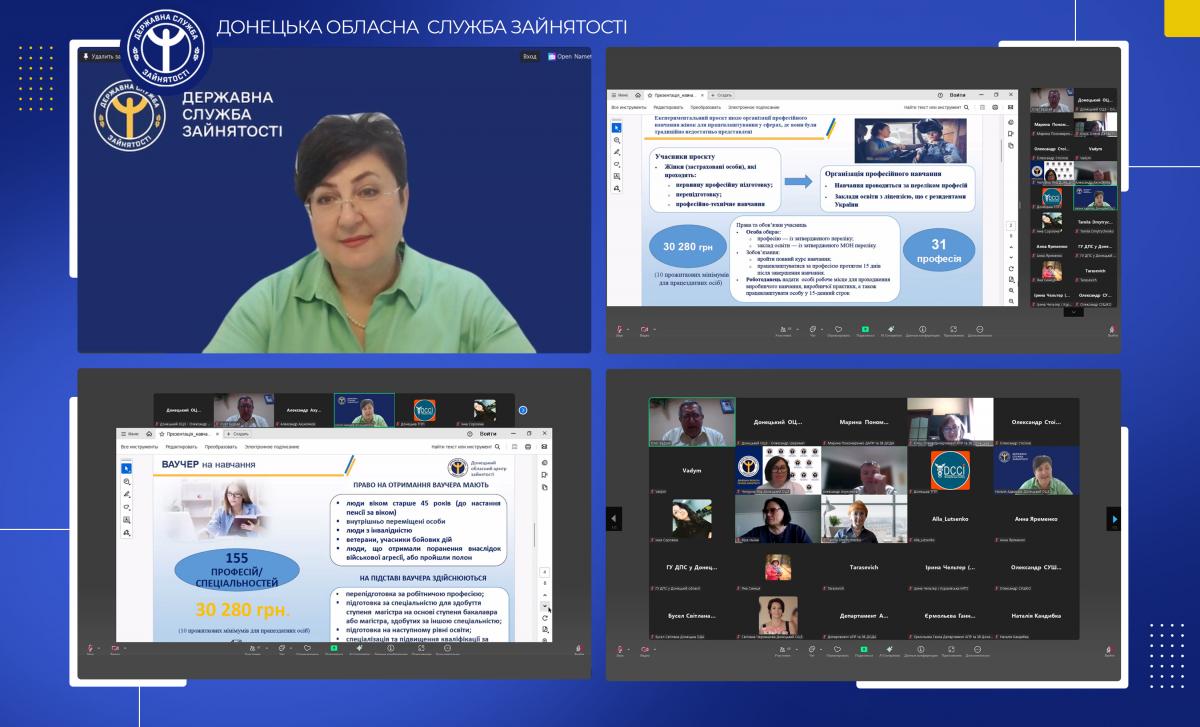Select the zoom magnifier tool in top-right PDF sidebar
1200x727 pixels.
[617, 140]
